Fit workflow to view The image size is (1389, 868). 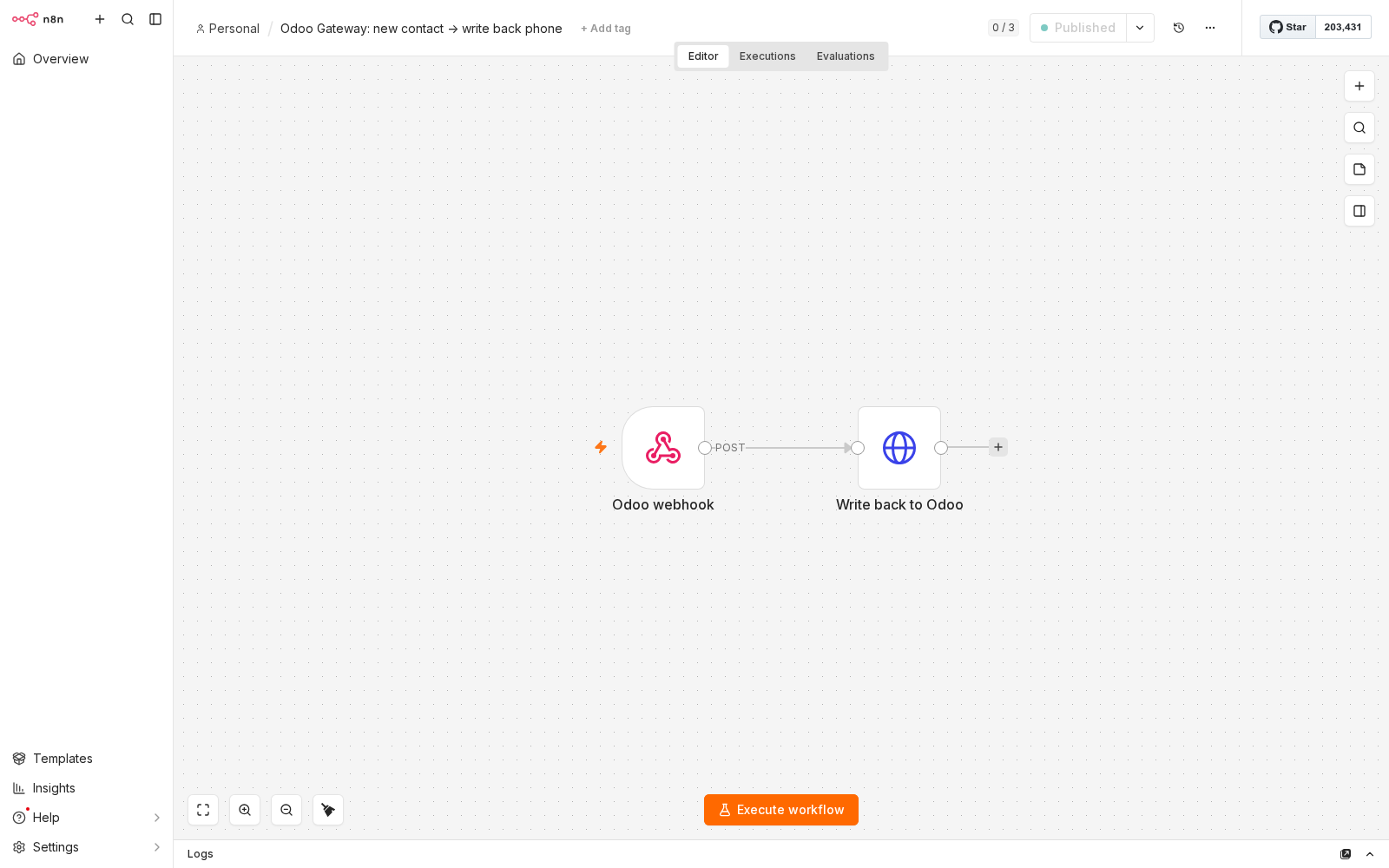(203, 810)
